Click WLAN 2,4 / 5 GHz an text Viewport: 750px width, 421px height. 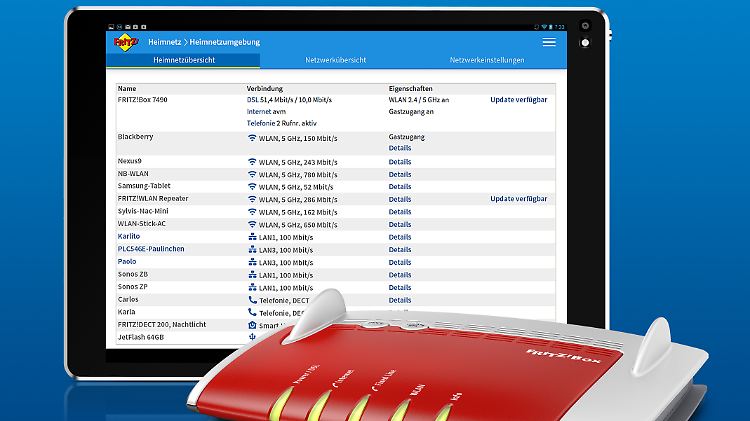coord(419,100)
